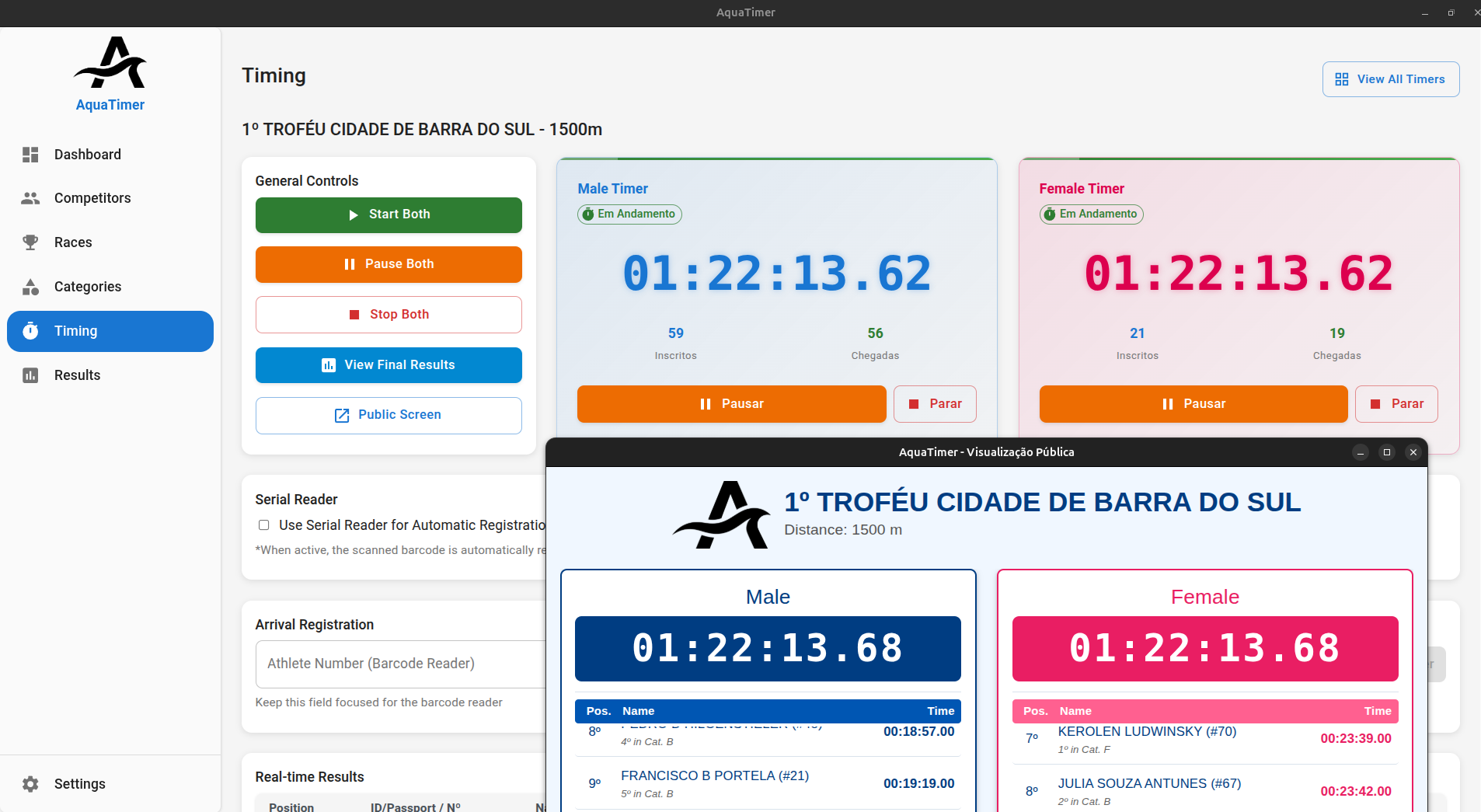Click the Dashboard icon in sidebar

[x=30, y=155]
